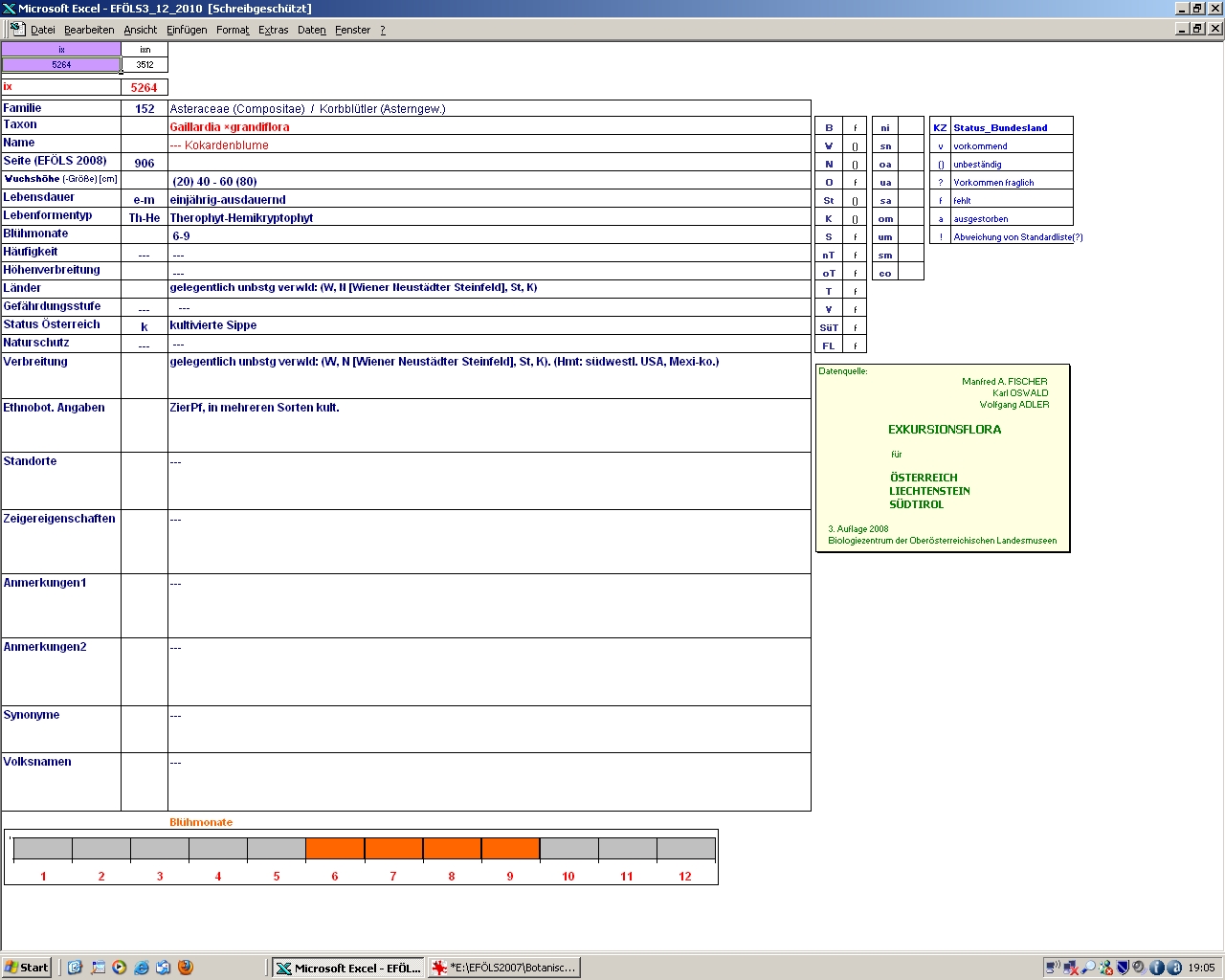Click the Status_Bundesland header
This screenshot has width=1225, height=980.
[x=1000, y=127]
